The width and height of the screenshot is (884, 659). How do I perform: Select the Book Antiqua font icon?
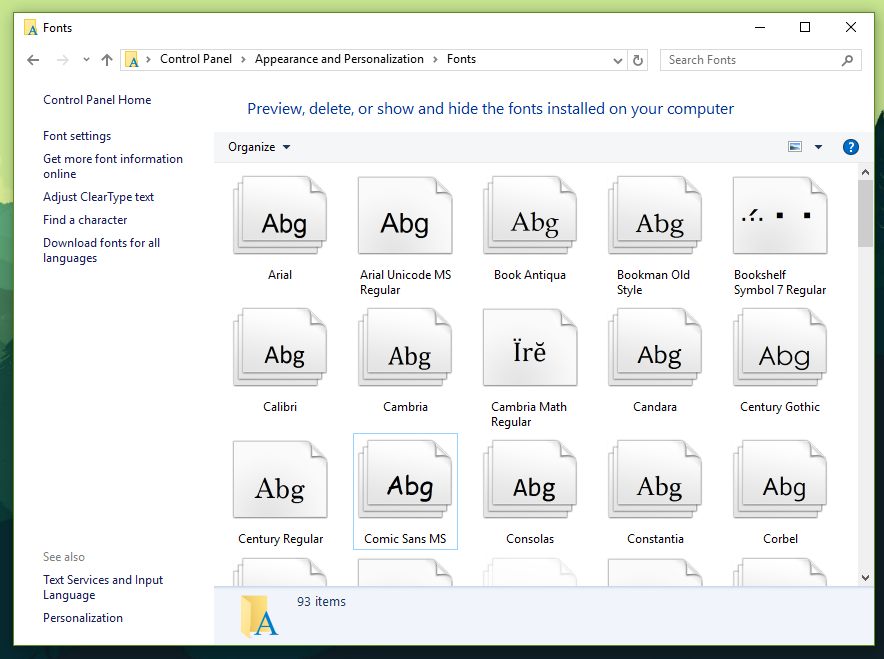point(530,215)
